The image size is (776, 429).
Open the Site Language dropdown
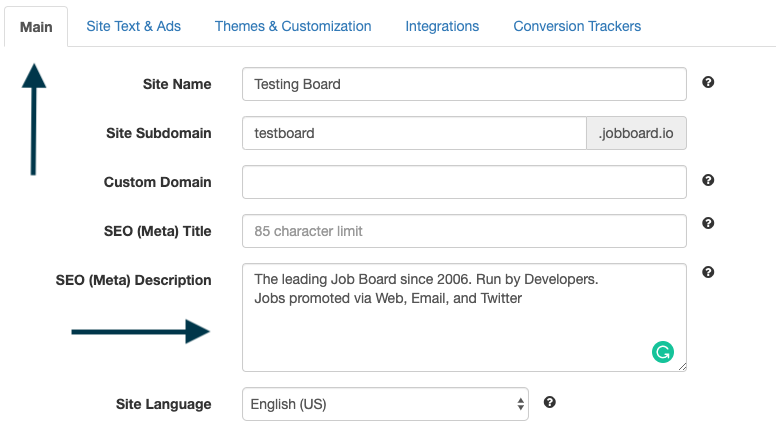tap(385, 404)
